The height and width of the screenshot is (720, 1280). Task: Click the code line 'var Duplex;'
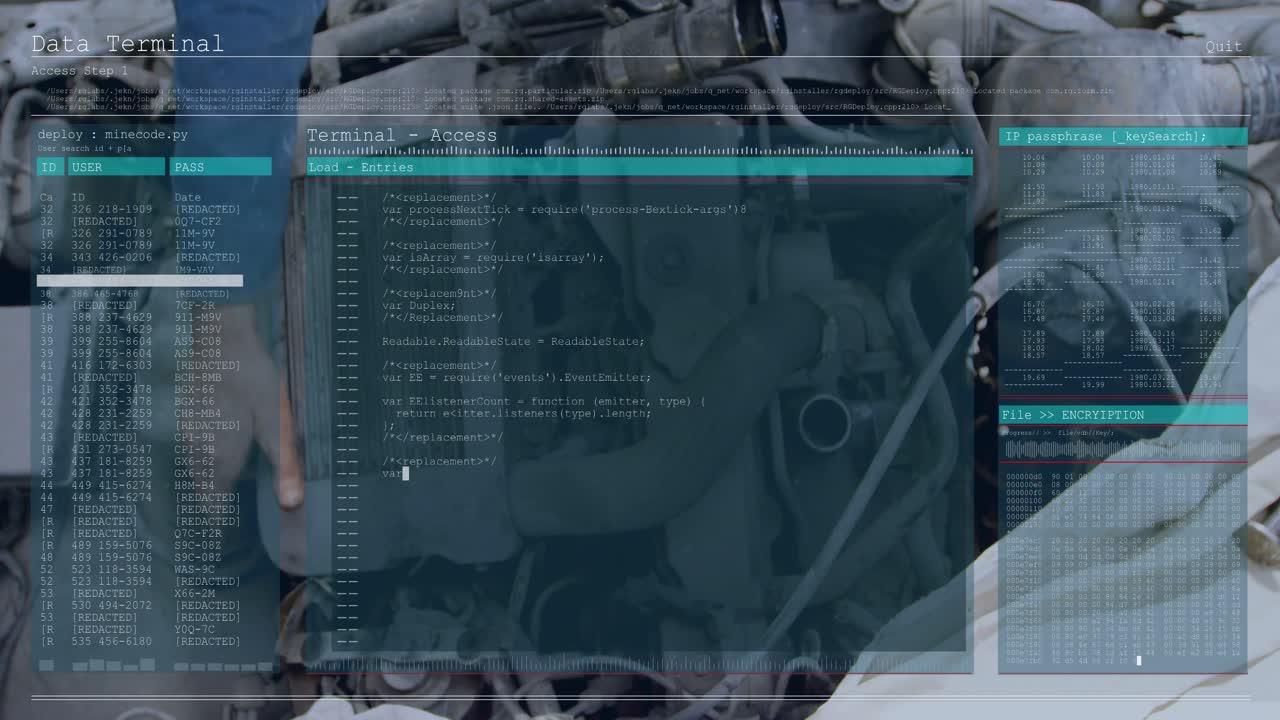point(418,305)
